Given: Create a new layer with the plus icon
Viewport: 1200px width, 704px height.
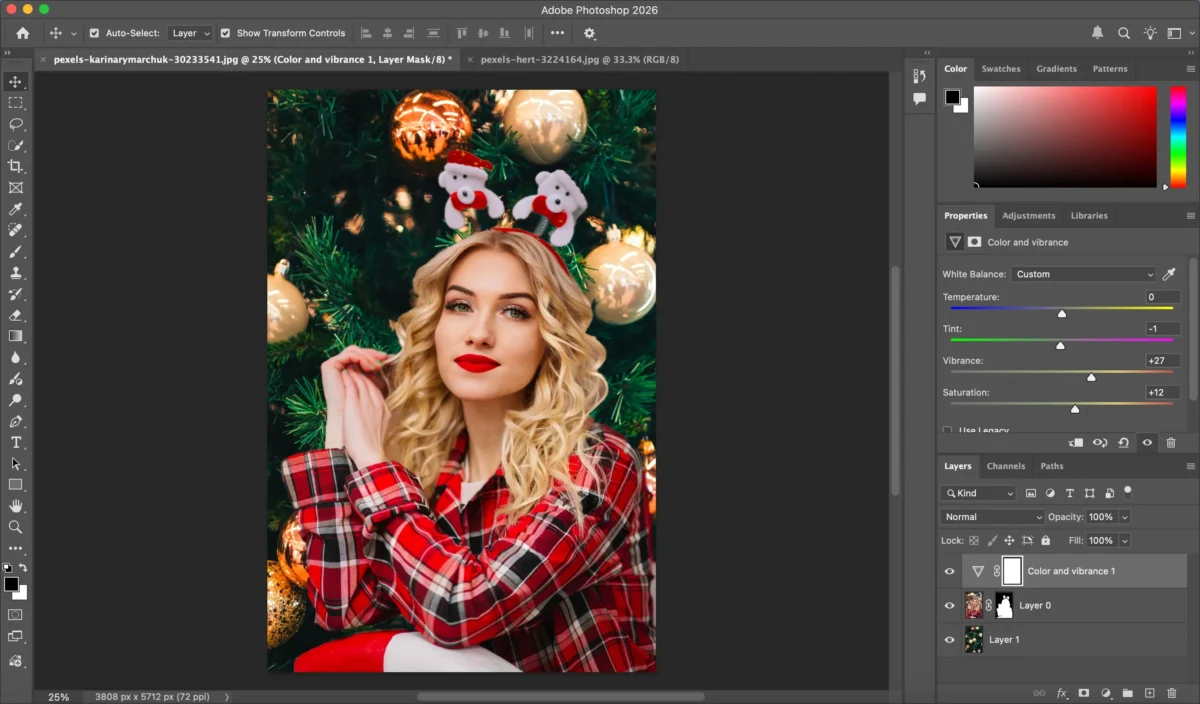Looking at the screenshot, I should coord(1150,693).
